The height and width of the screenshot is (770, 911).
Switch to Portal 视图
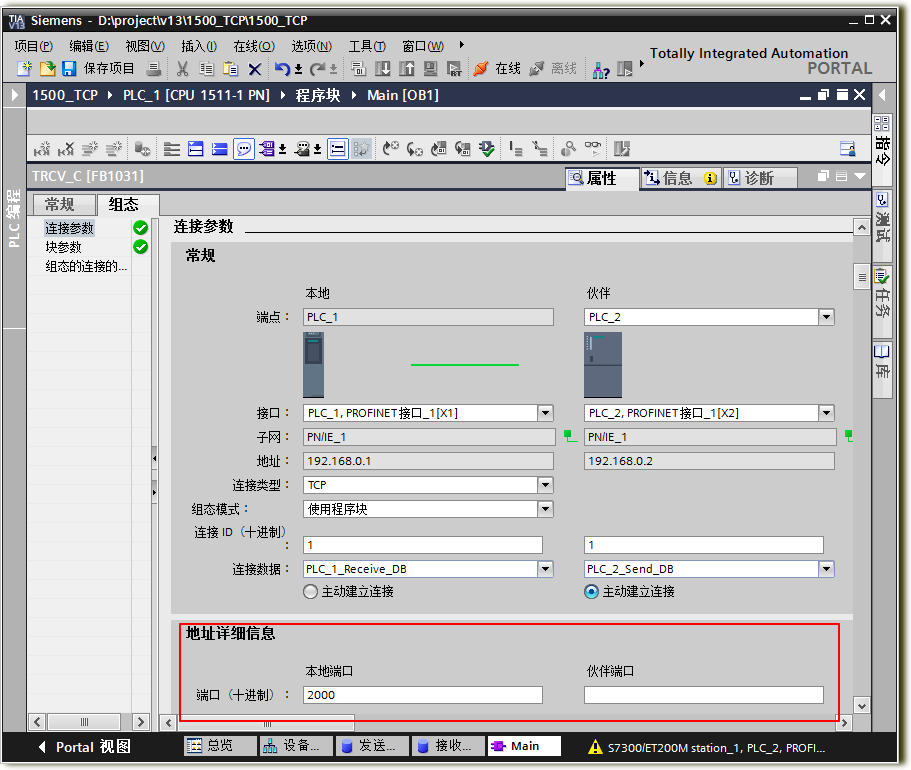point(85,747)
